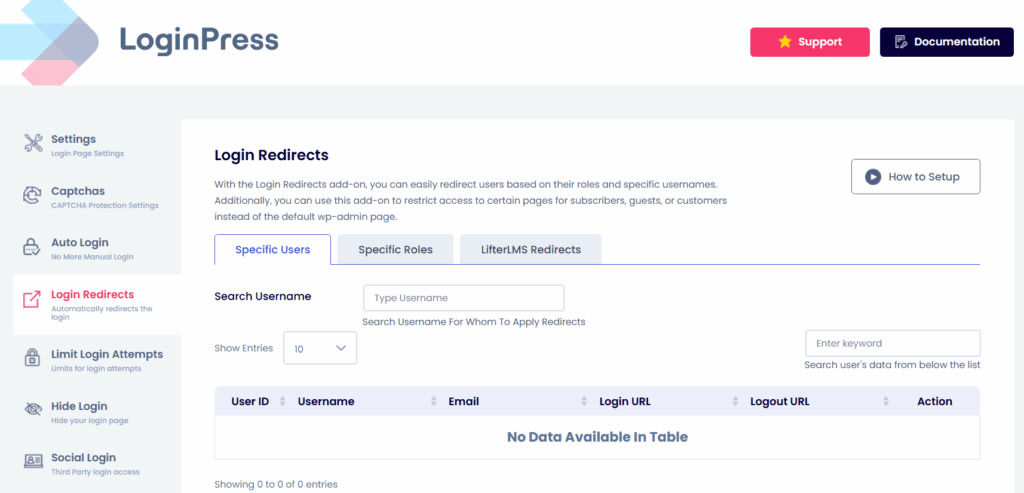Viewport: 1024px width, 493px height.
Task: Switch to the Specific Roles tab
Action: [x=395, y=249]
